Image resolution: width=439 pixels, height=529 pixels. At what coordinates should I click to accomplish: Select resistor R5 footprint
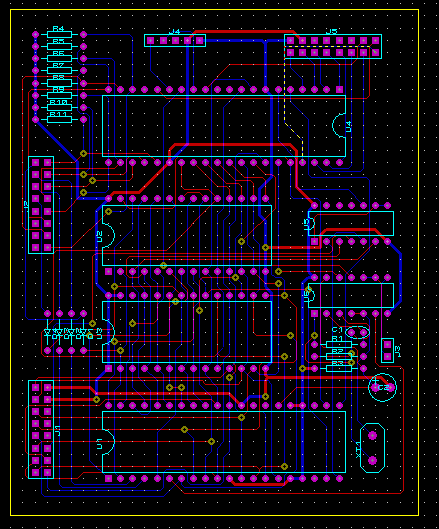59,46
